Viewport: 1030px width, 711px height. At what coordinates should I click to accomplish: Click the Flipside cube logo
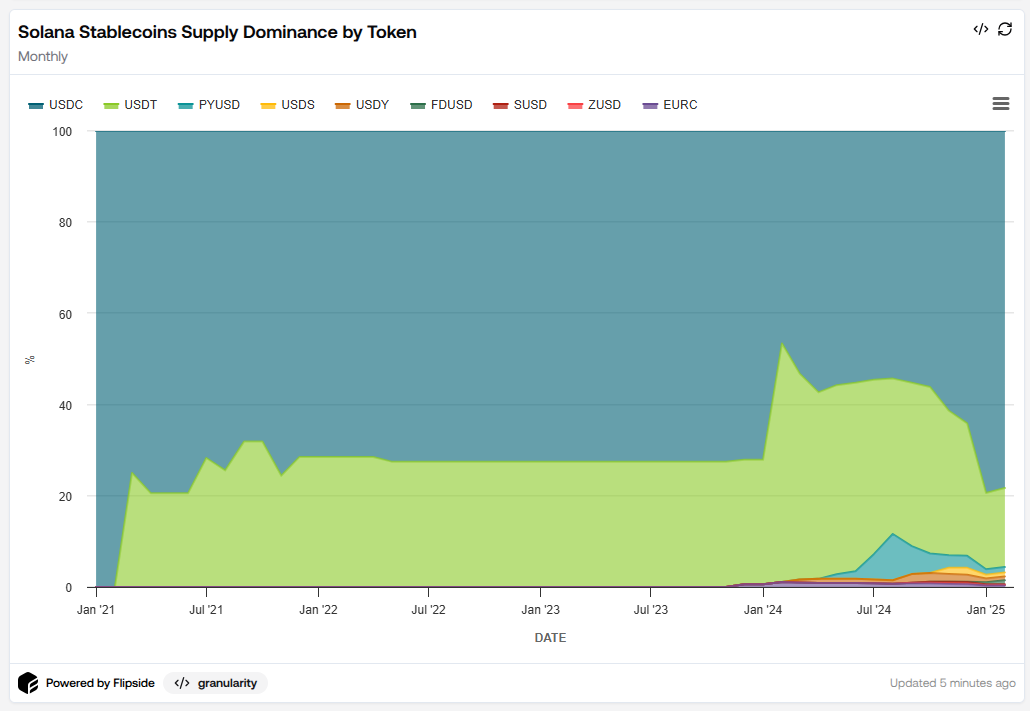click(28, 683)
